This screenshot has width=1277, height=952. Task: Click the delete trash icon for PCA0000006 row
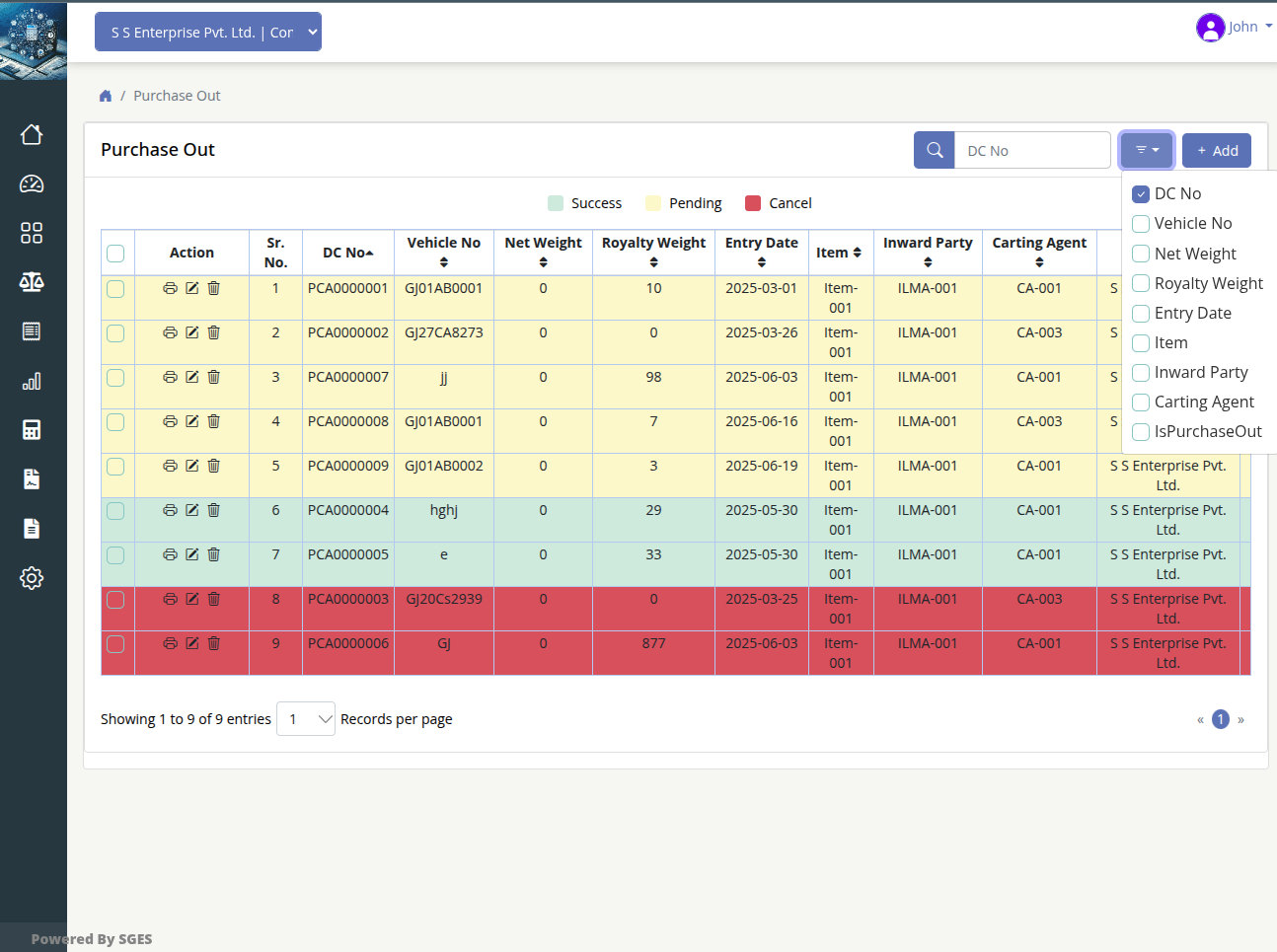214,643
